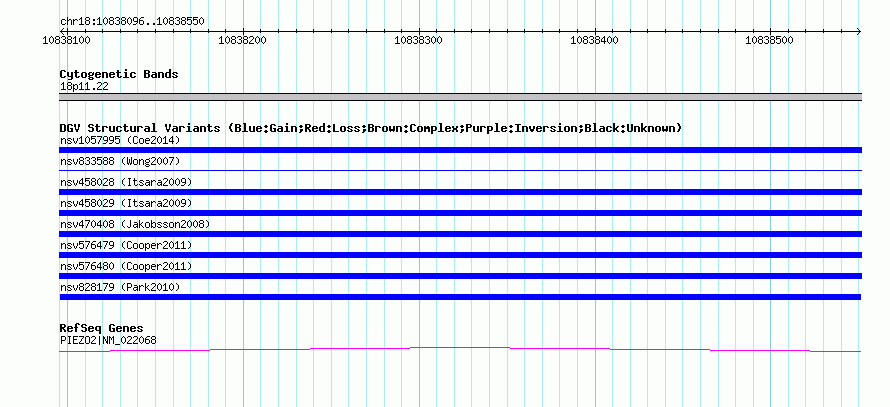Click the PIEZO2|NM_022068 gene label
The height and width of the screenshot is (407, 890).
108,340
